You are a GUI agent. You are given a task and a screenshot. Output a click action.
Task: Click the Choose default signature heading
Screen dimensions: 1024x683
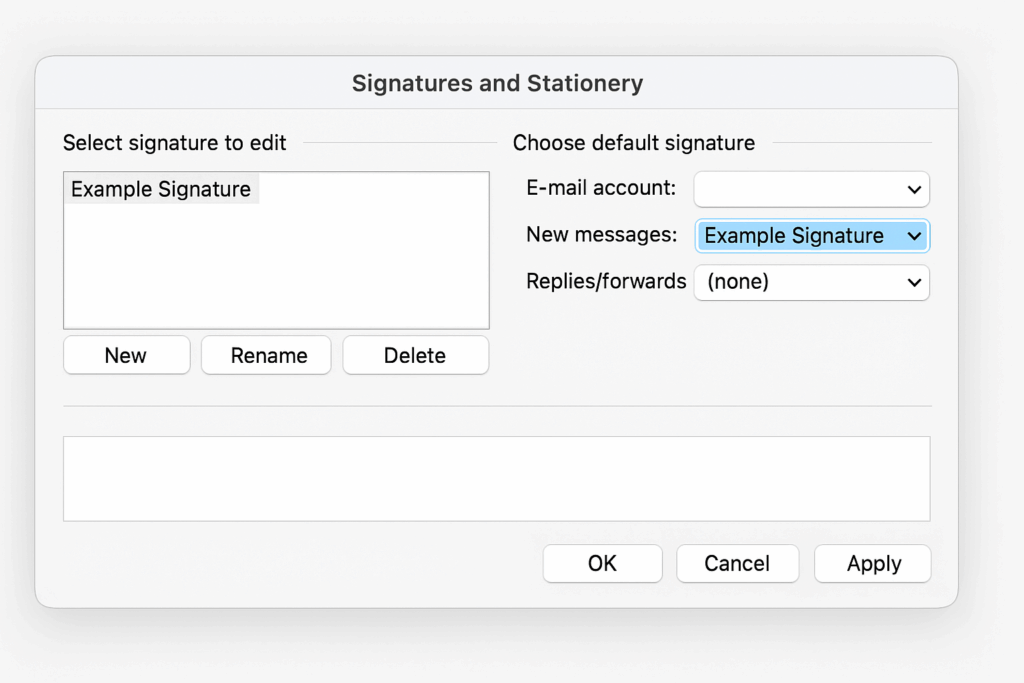(633, 143)
